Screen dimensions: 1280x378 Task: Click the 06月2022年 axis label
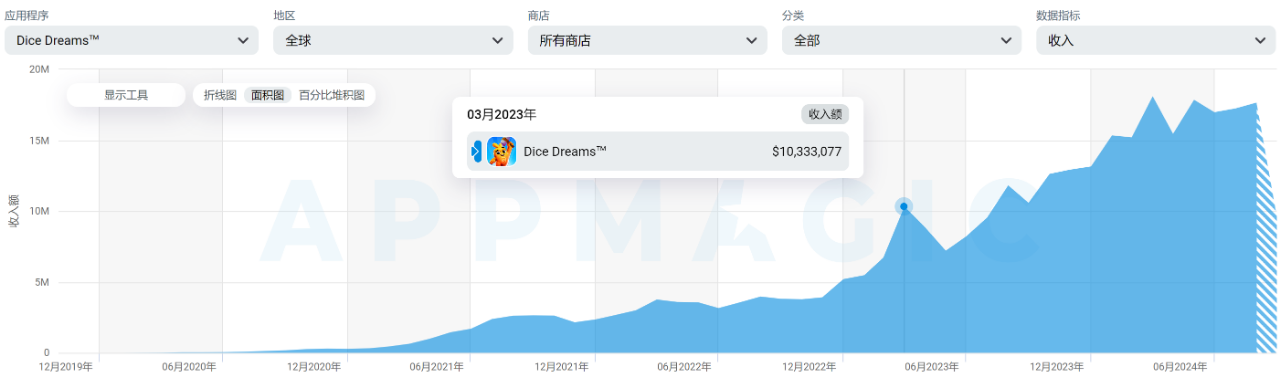pos(685,366)
